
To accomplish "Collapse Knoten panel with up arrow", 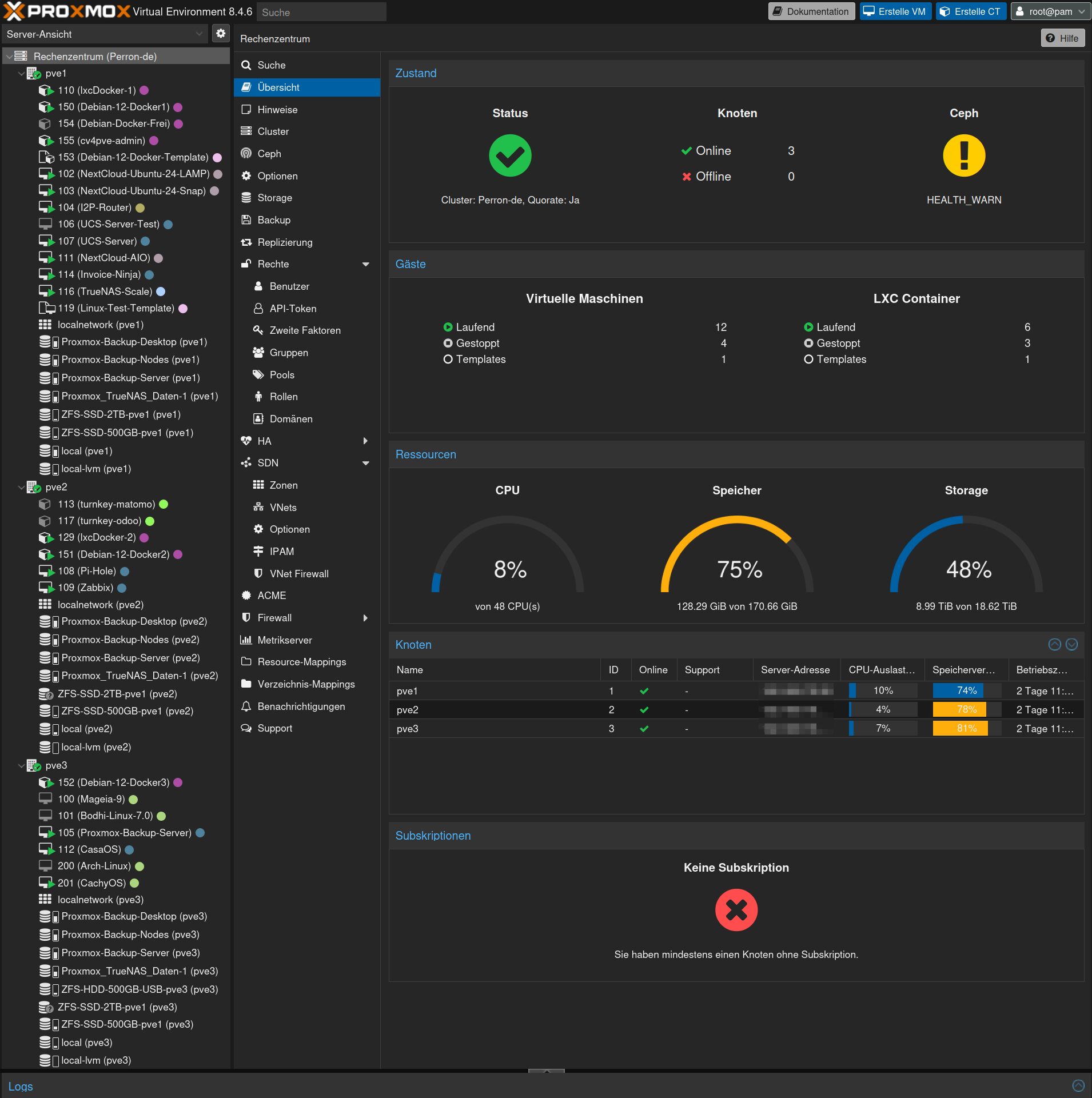I will coord(1055,645).
